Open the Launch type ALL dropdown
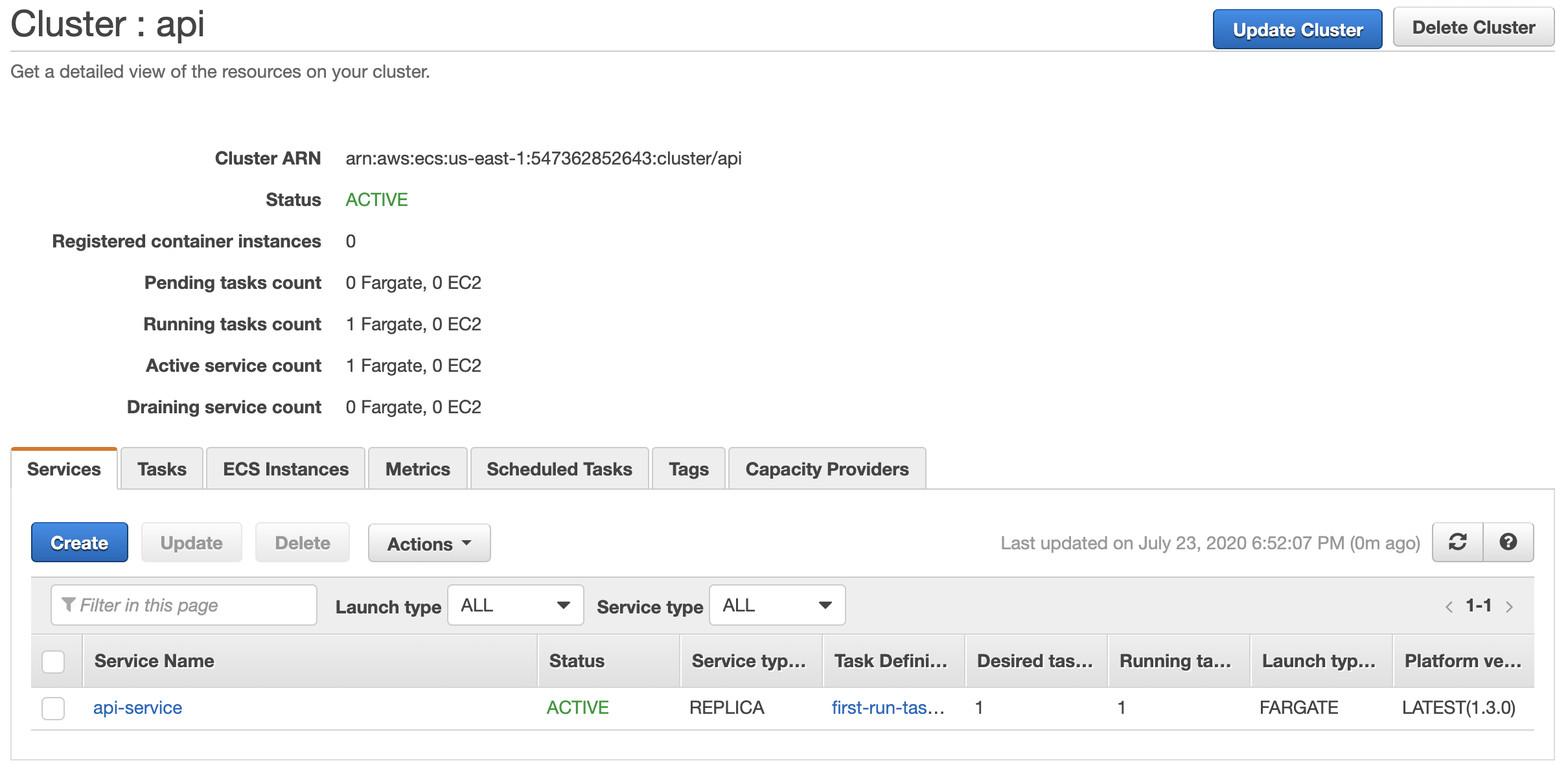 515,606
